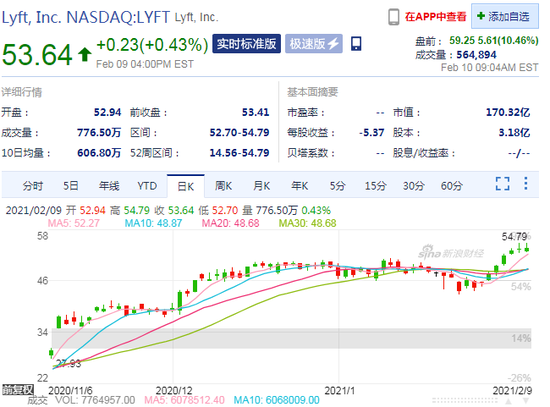Click the volume MA5: 6078512.40 label
The image size is (550, 407).
pyautogui.click(x=184, y=400)
